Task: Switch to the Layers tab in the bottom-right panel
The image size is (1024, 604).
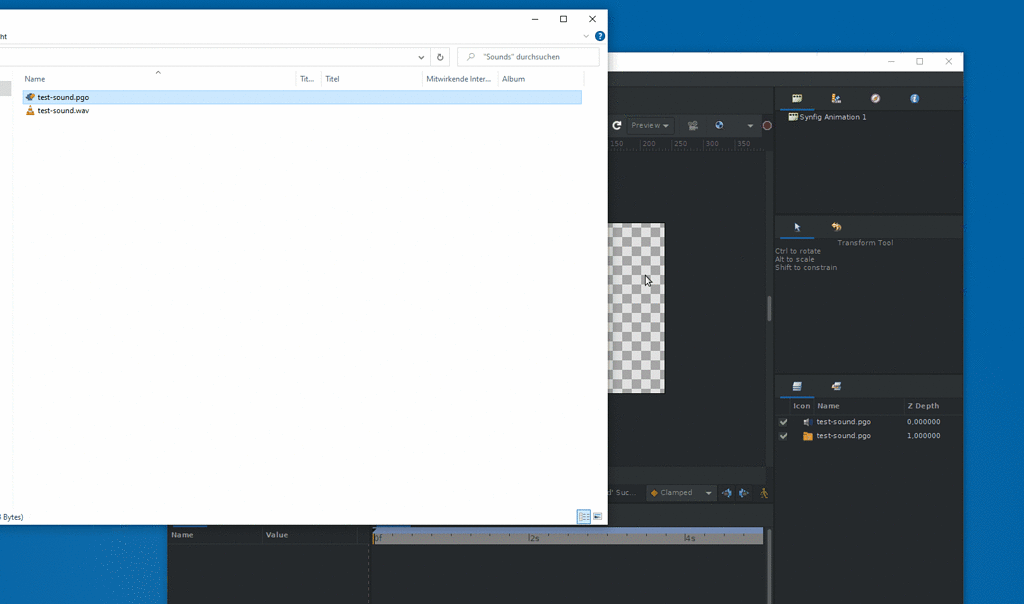Action: click(797, 387)
